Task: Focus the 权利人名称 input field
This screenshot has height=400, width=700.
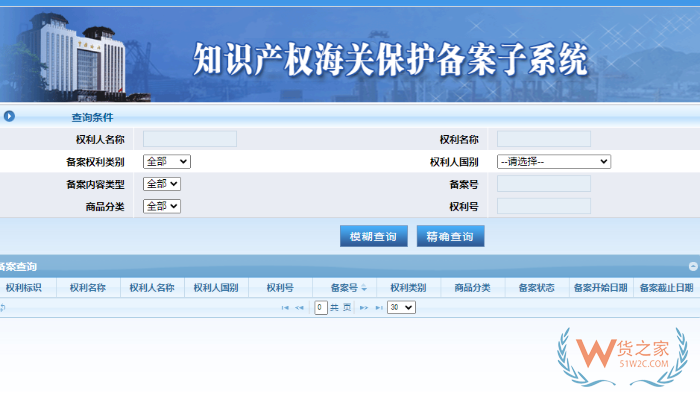Action: 190,139
